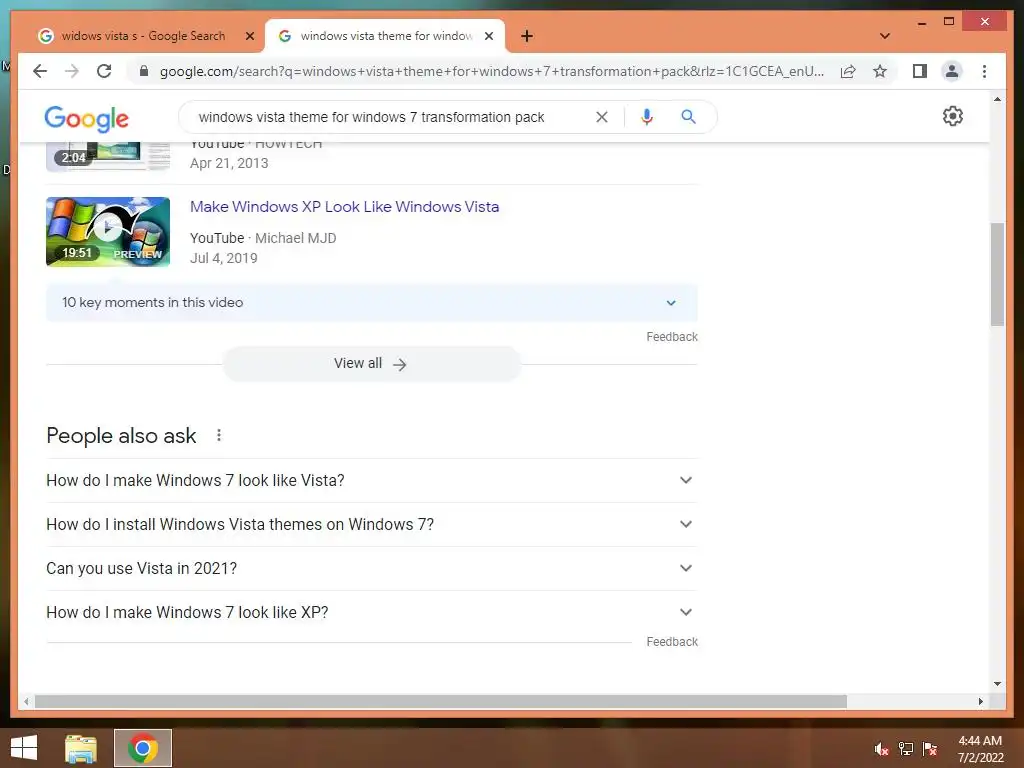
Task: Open File Explorer from the taskbar
Action: pyautogui.click(x=81, y=748)
